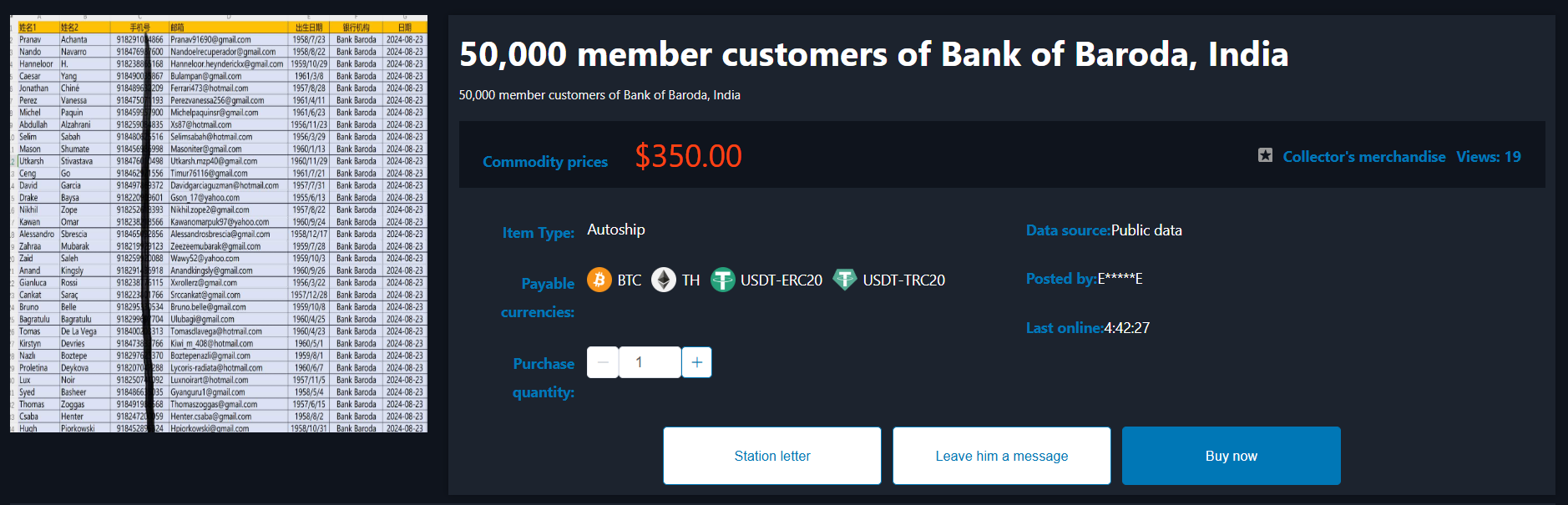
Task: Open the listing's spreadsheet preview thumbnail
Action: 219,224
